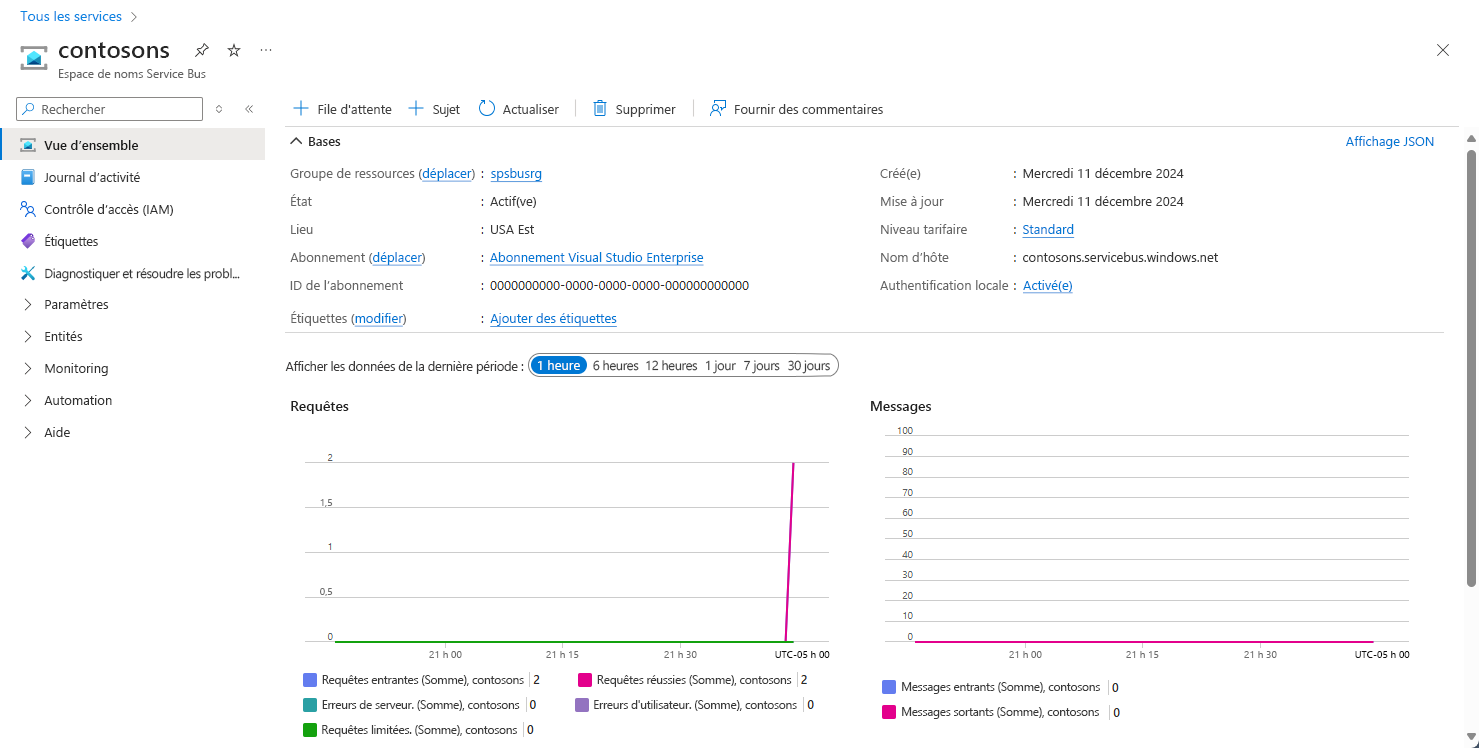Click modifier link next to Étiquettes

click(x=379, y=319)
